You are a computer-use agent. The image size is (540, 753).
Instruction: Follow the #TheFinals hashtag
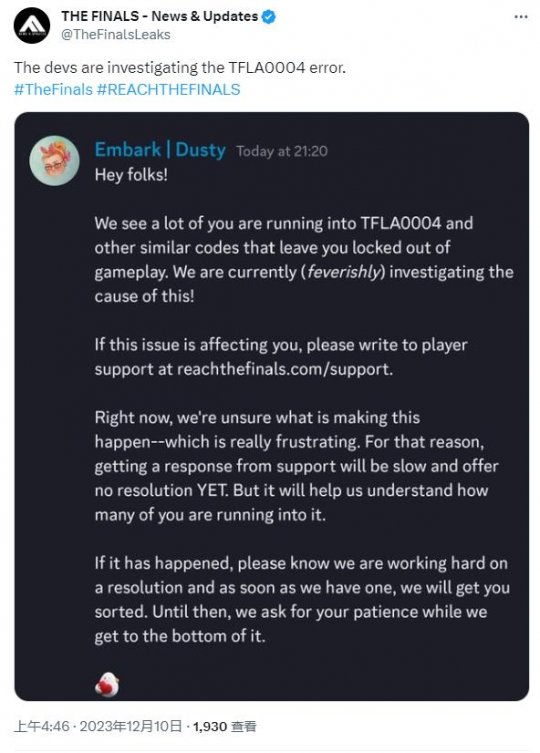point(53,90)
